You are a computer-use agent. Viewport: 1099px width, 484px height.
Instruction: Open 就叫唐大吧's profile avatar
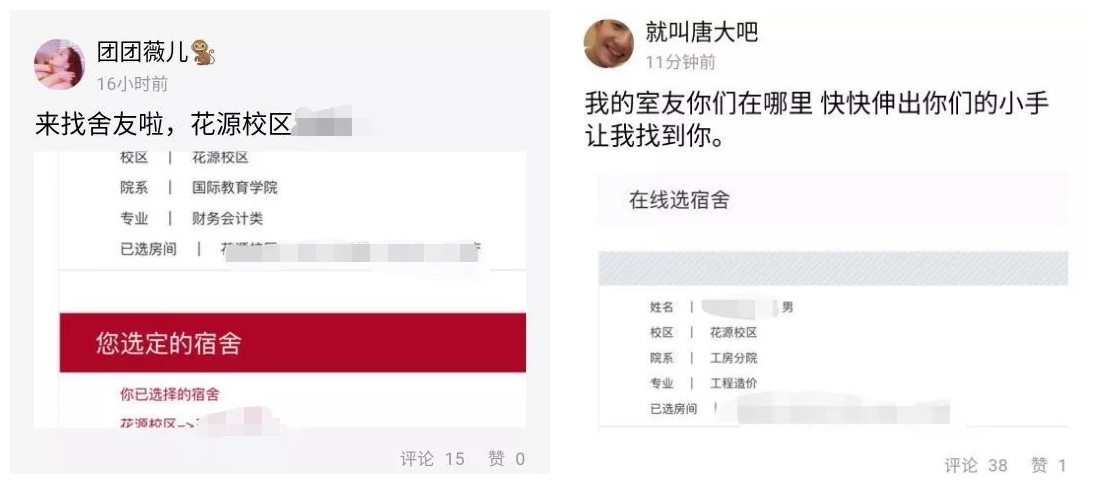tap(608, 43)
